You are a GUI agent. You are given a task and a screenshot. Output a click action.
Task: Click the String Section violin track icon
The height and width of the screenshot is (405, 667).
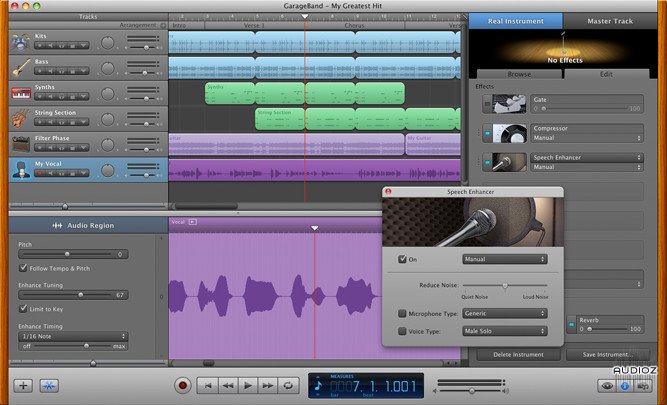pos(21,119)
